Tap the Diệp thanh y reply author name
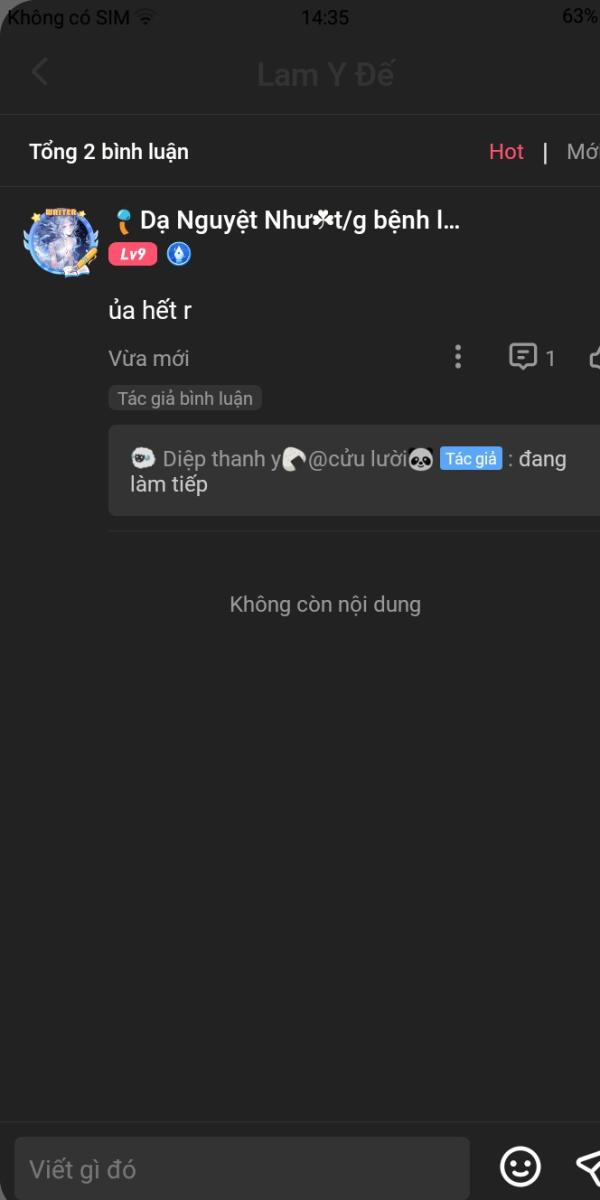600x1200 pixels. (221, 459)
